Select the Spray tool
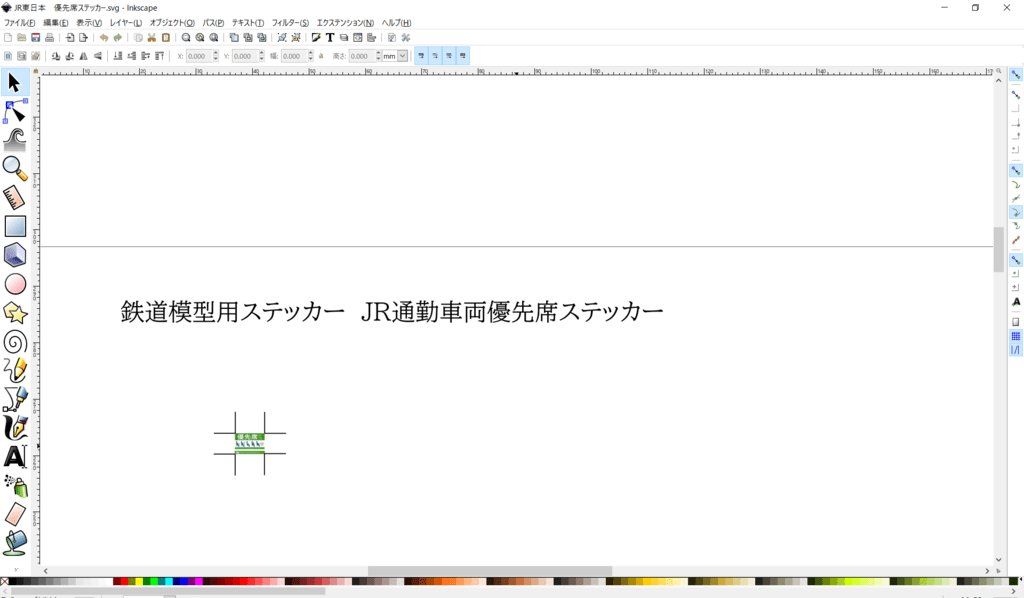This screenshot has width=1024, height=598. [x=14, y=485]
